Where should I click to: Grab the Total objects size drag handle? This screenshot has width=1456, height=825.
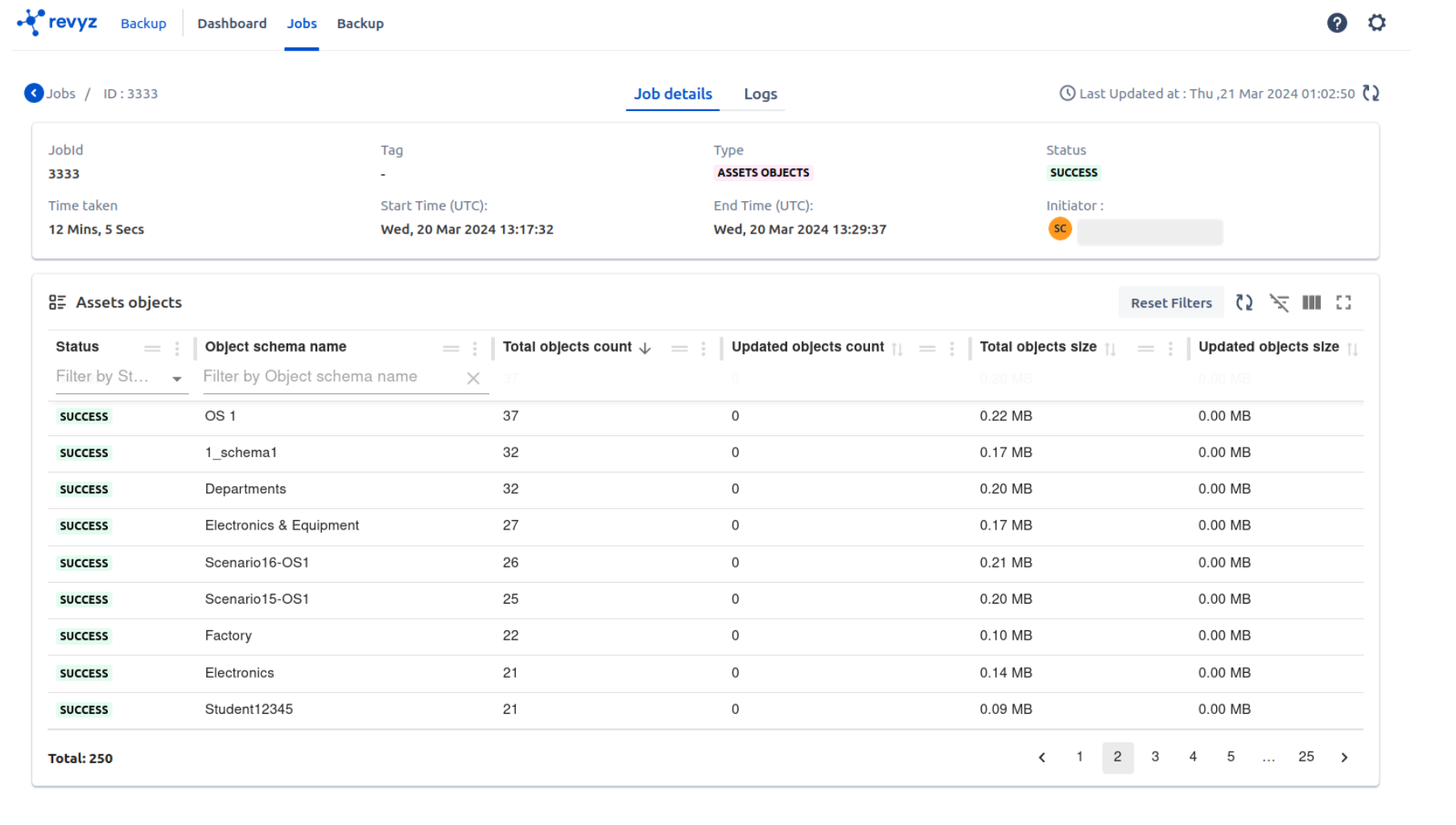(x=1146, y=349)
